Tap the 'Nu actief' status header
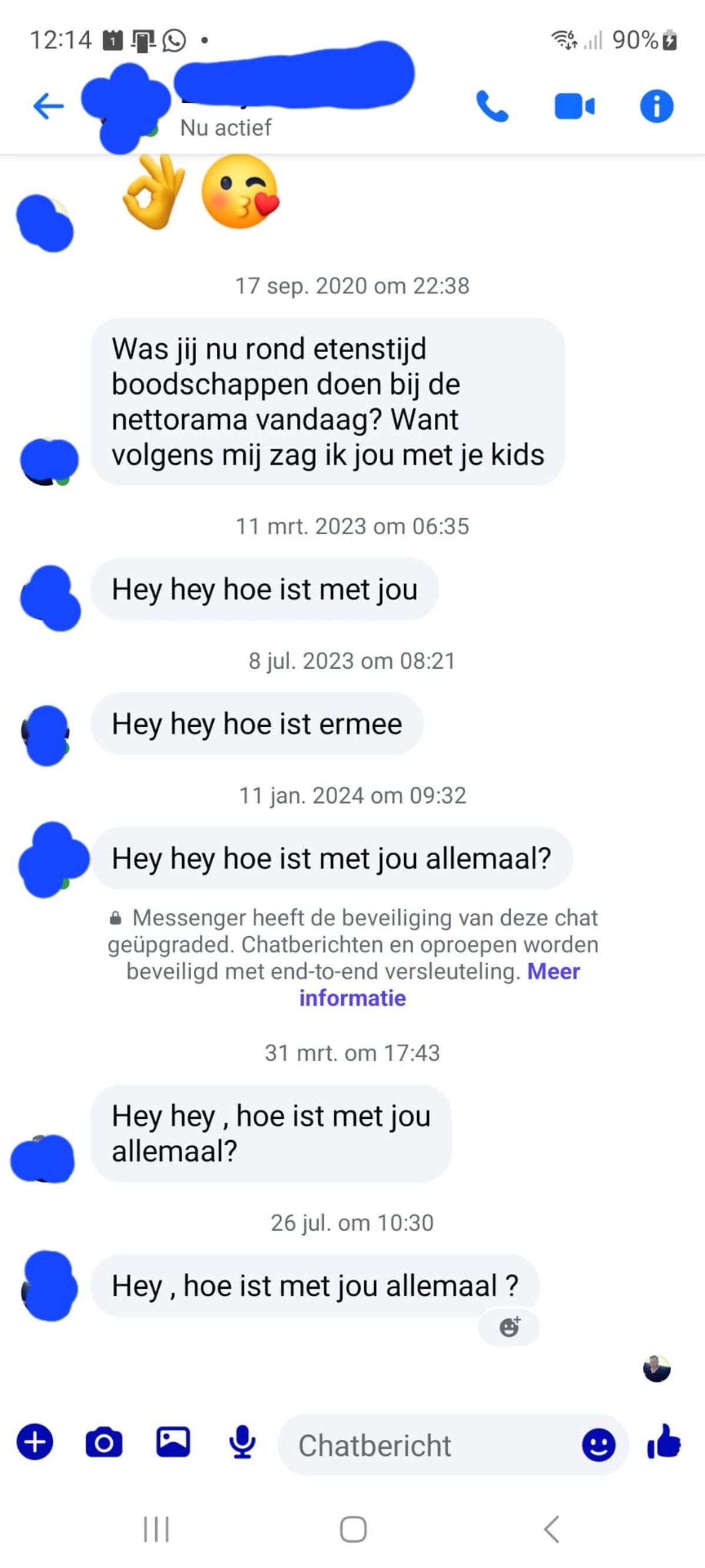The image size is (705, 1568). click(x=226, y=128)
